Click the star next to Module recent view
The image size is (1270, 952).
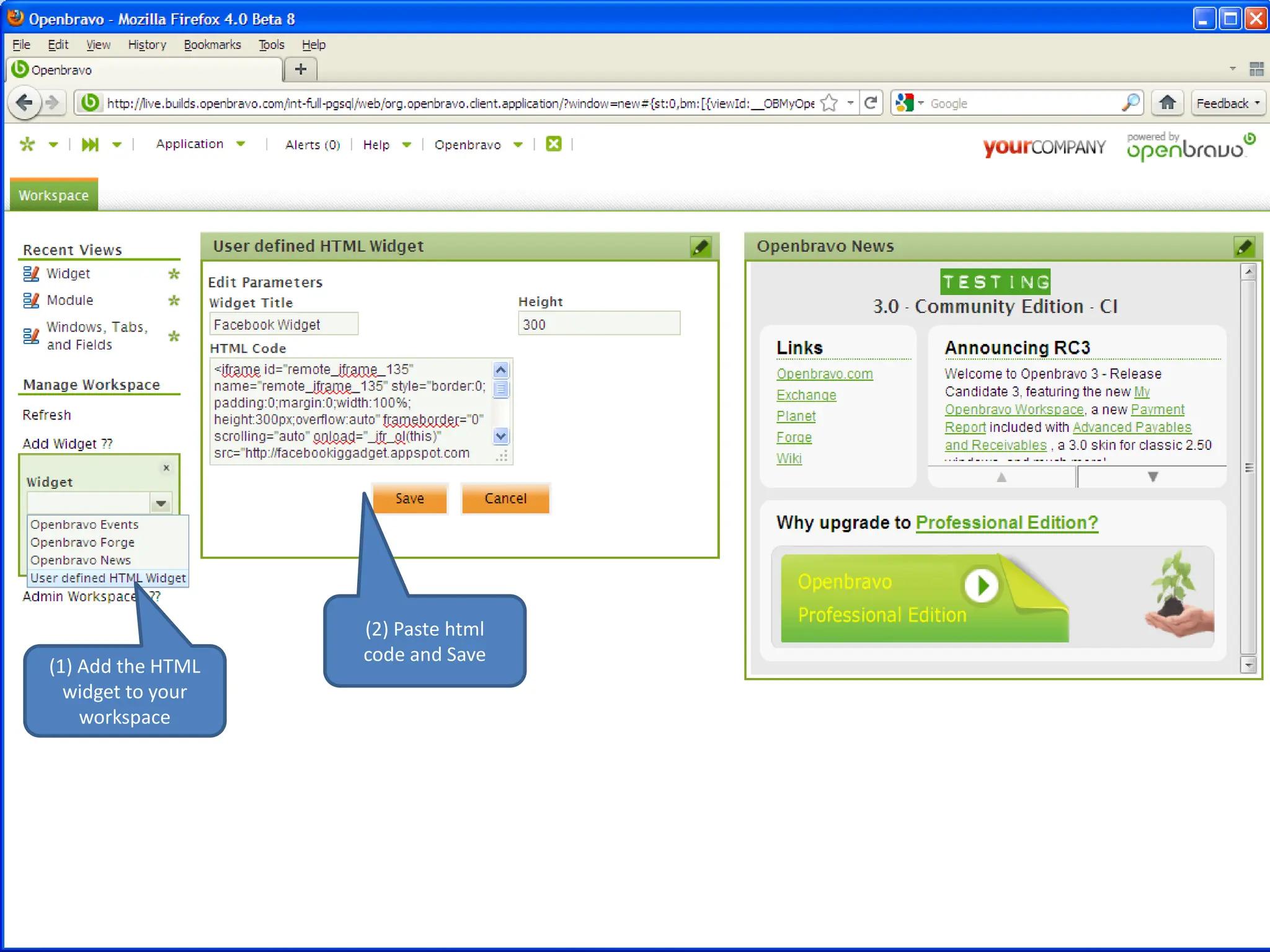pyautogui.click(x=174, y=301)
